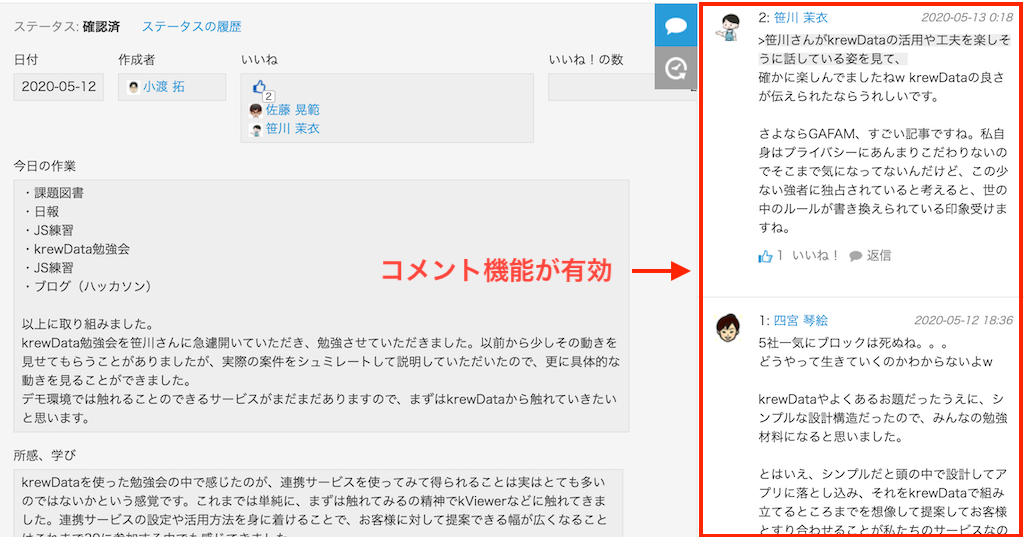Click 小渡 拓 avatar in 作成者 field
This screenshot has width=1024, height=537.
[134, 87]
